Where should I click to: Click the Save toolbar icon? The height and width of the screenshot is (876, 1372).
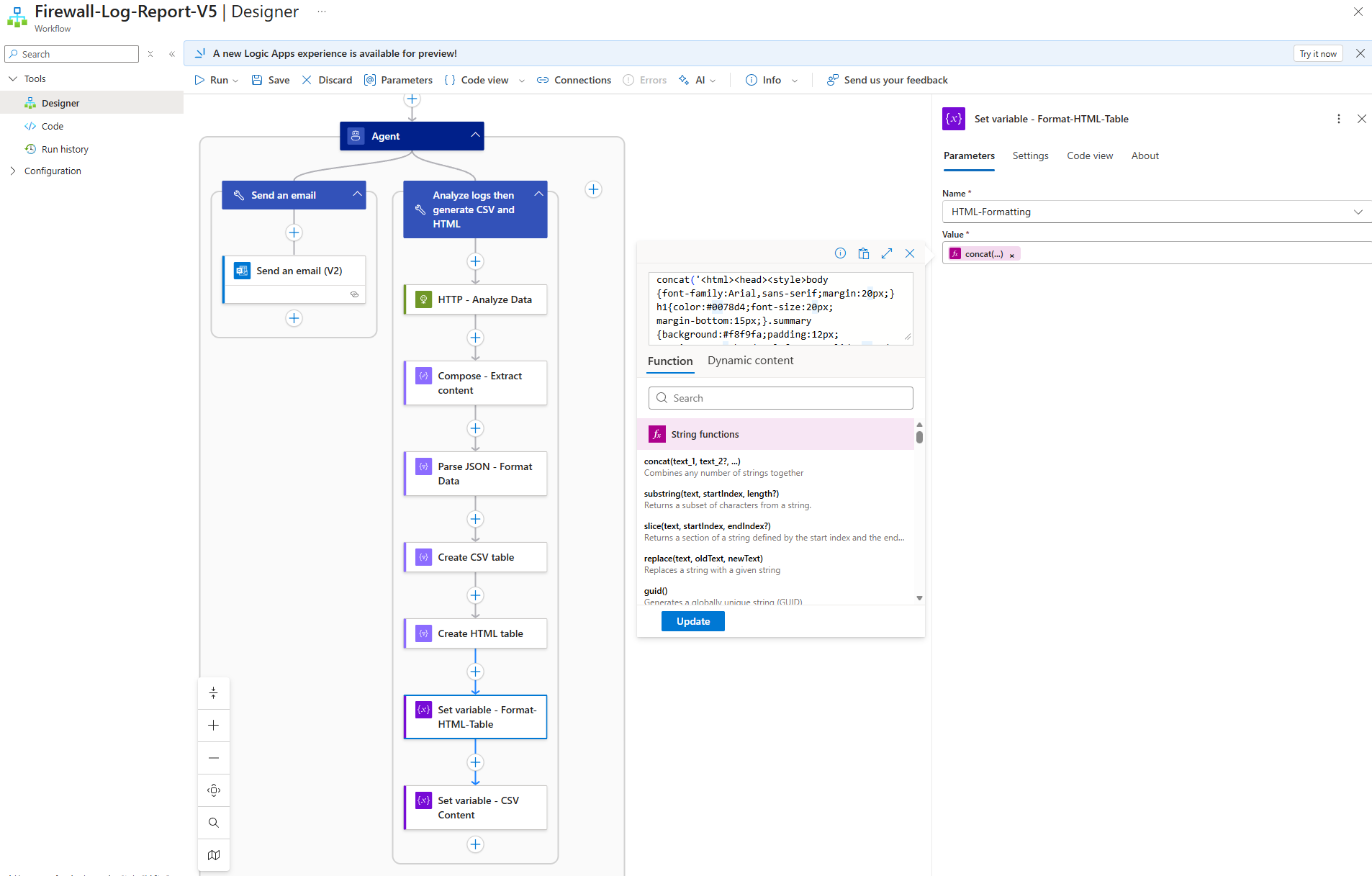click(x=257, y=80)
